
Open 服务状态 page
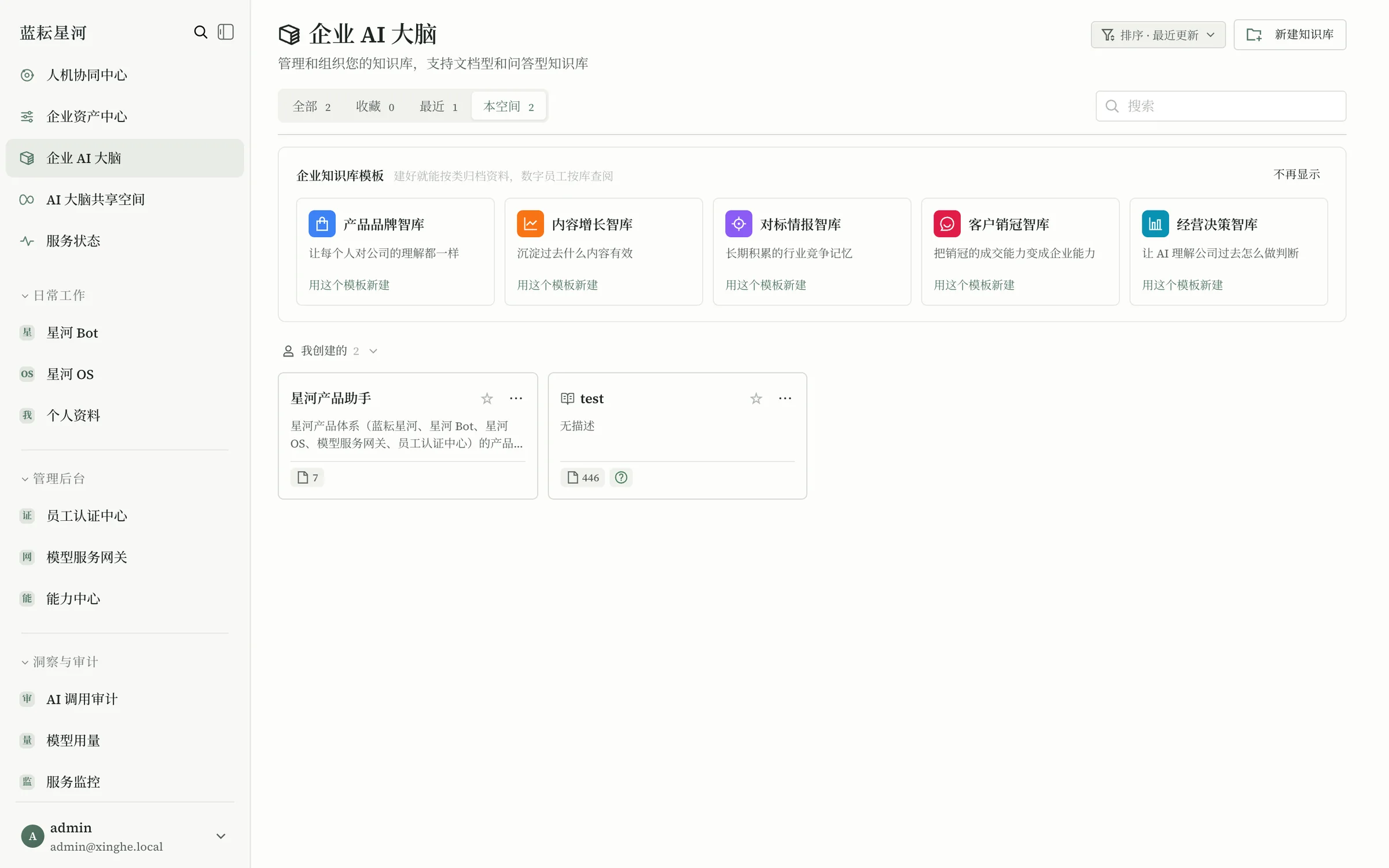click(x=124, y=241)
